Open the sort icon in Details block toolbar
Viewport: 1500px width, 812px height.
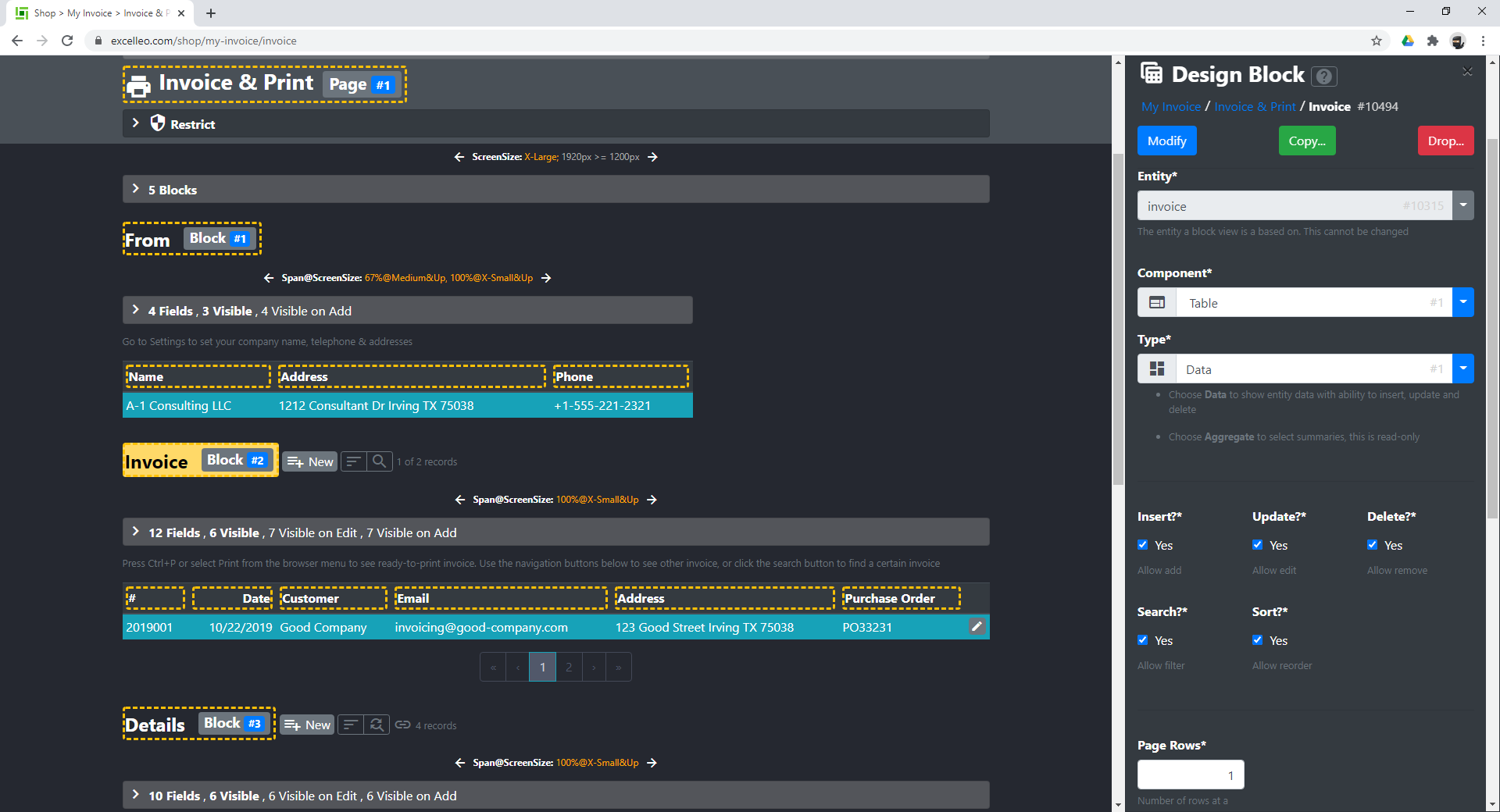[x=351, y=725]
